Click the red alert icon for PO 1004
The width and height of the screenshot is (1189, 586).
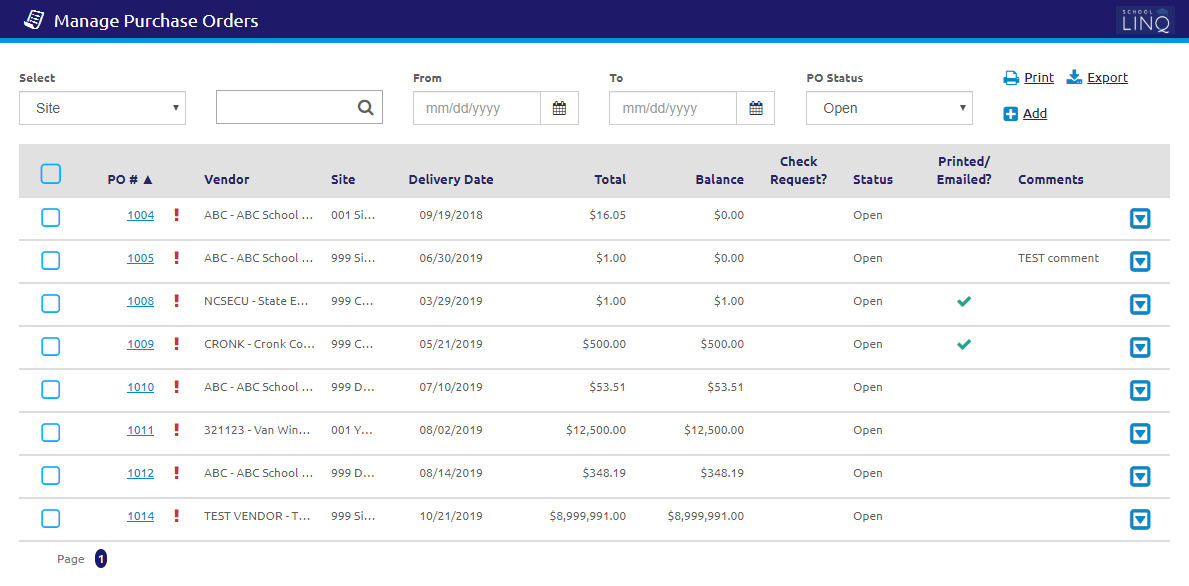coord(177,215)
